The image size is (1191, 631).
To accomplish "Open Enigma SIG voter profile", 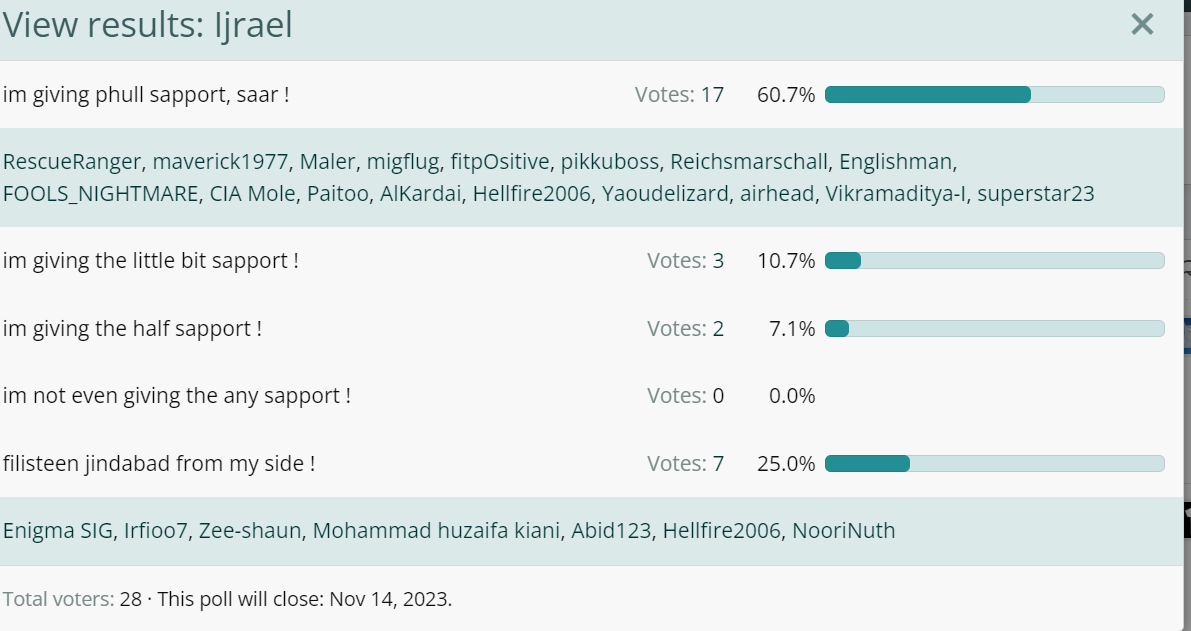I will (58, 530).
